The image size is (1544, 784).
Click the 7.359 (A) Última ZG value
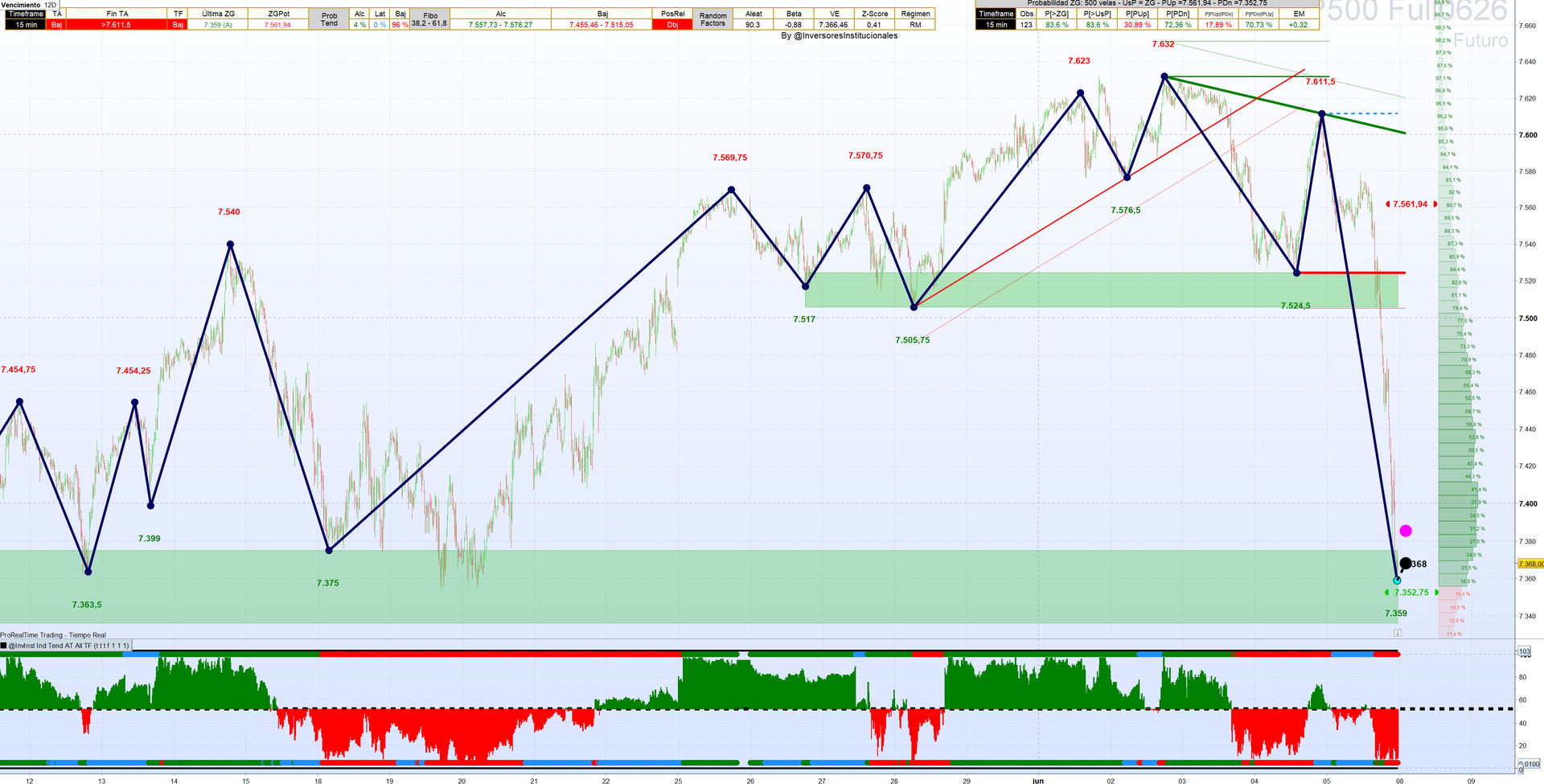pos(218,25)
